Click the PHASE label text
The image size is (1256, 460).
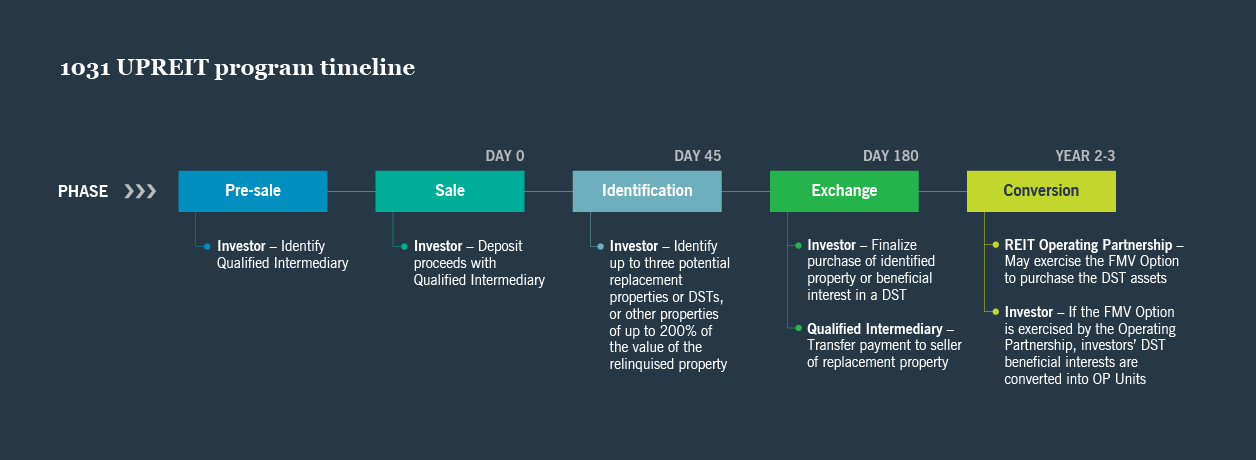83,191
